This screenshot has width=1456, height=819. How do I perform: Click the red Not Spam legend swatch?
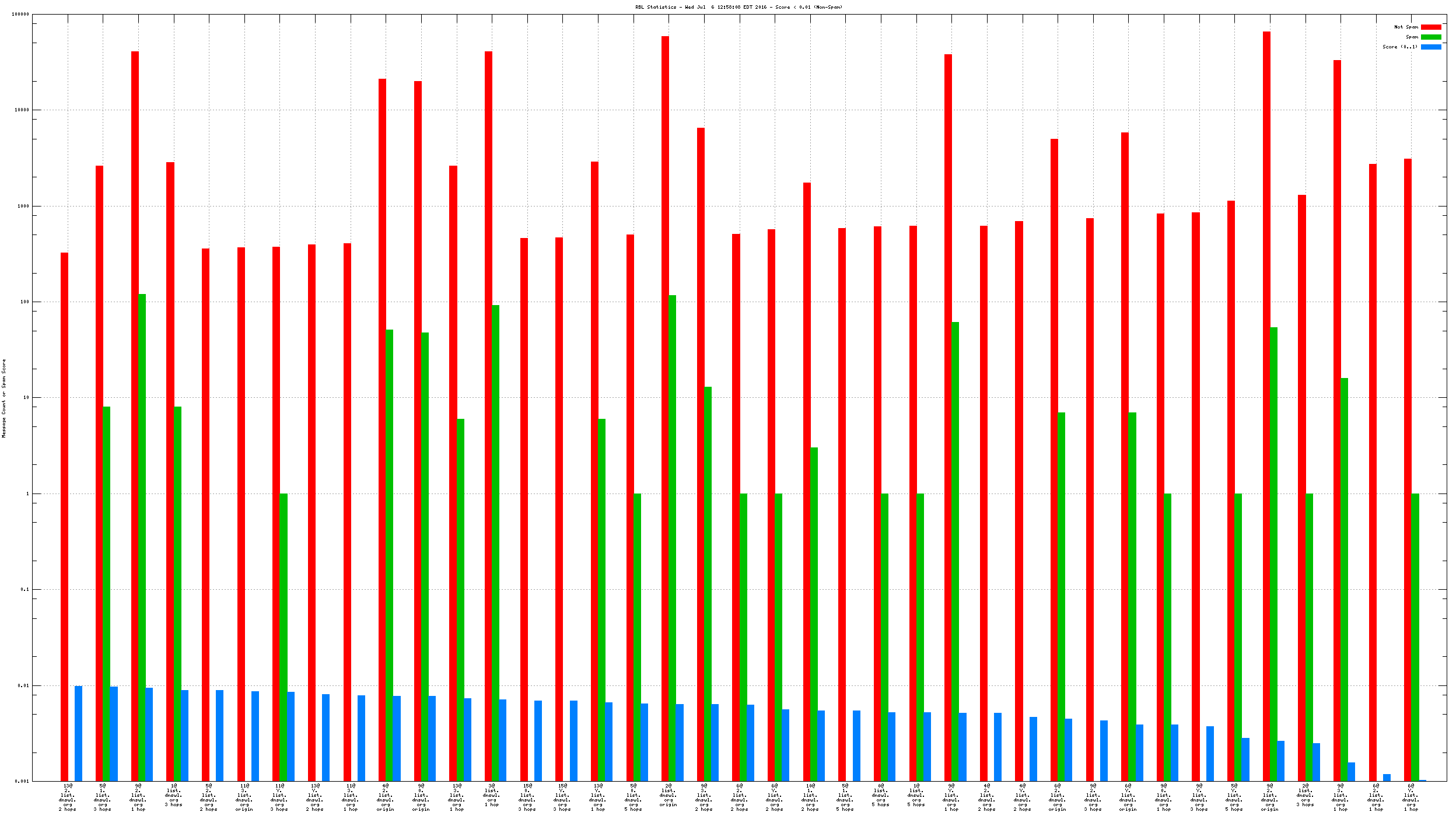tap(1430, 27)
